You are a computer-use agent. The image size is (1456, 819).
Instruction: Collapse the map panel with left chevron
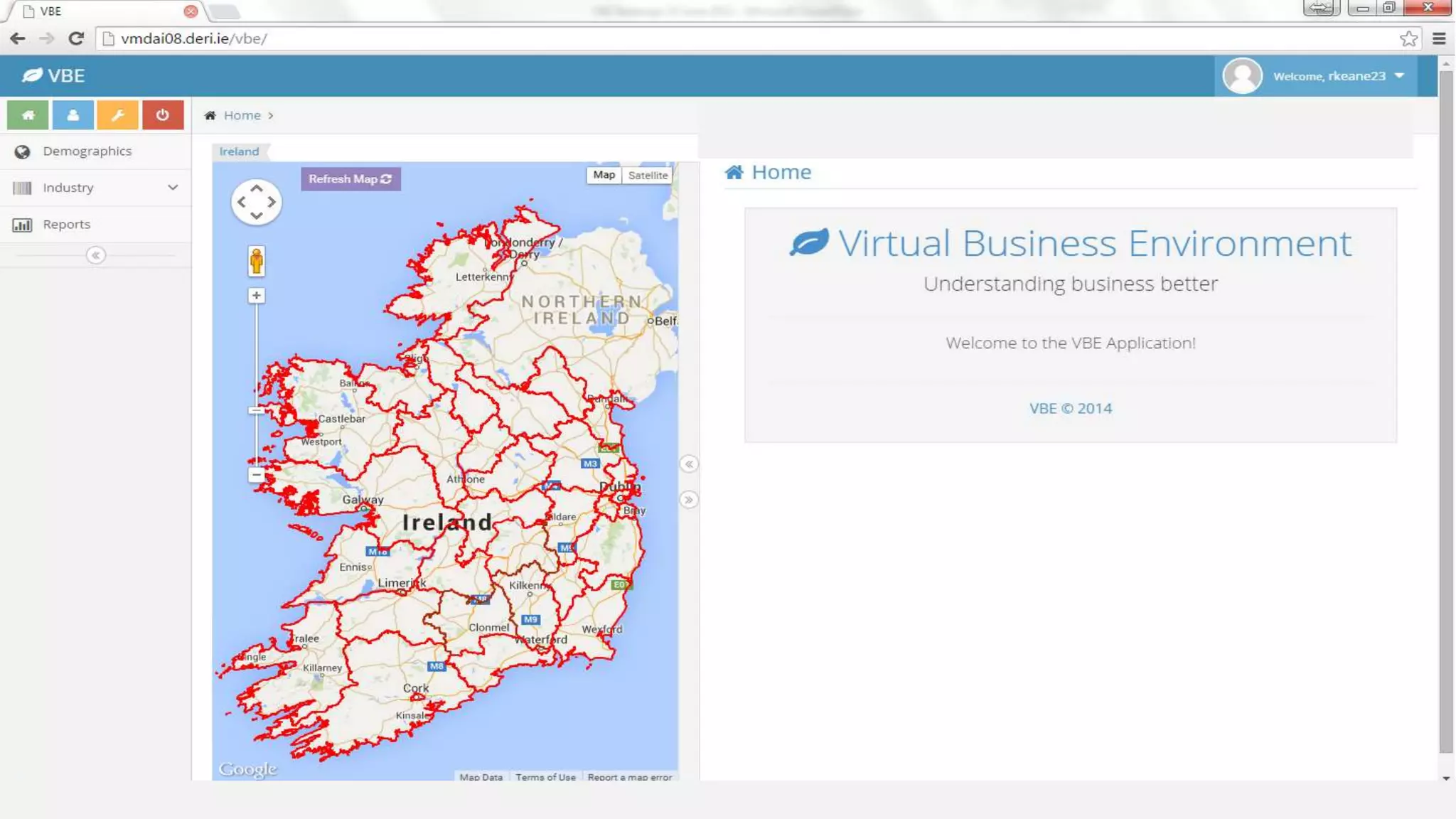pos(688,464)
